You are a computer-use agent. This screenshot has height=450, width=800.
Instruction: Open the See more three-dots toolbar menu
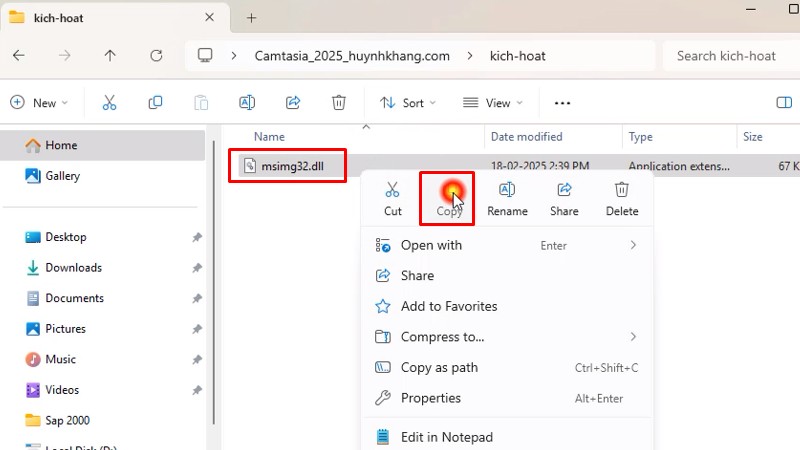click(x=562, y=103)
